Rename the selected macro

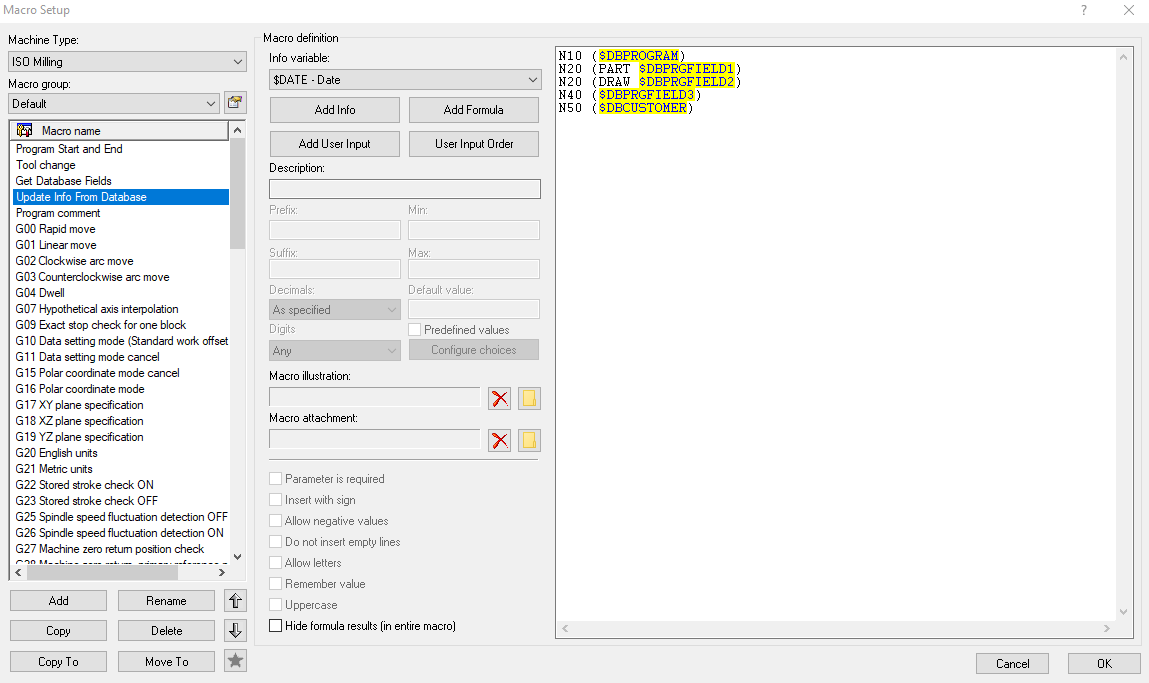166,601
